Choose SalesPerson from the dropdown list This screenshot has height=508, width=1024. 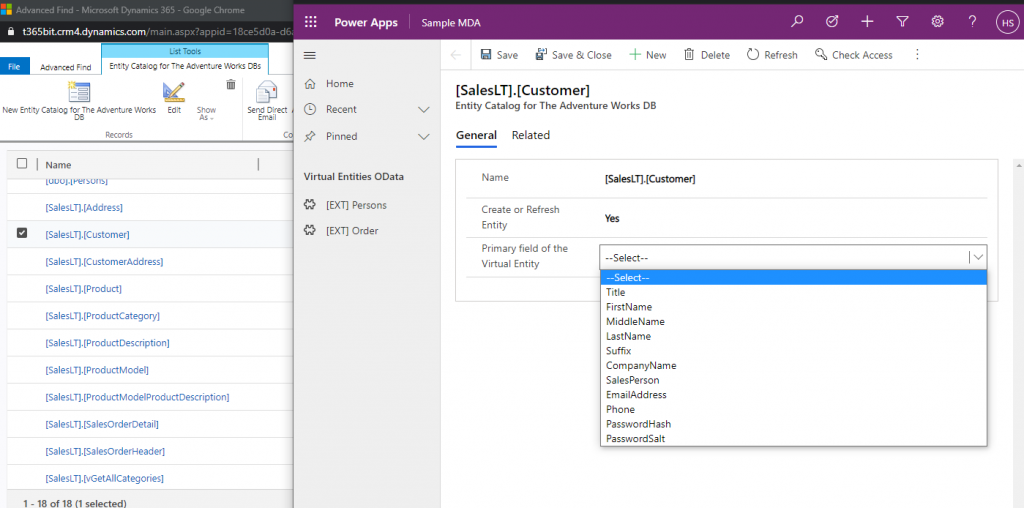793,380
